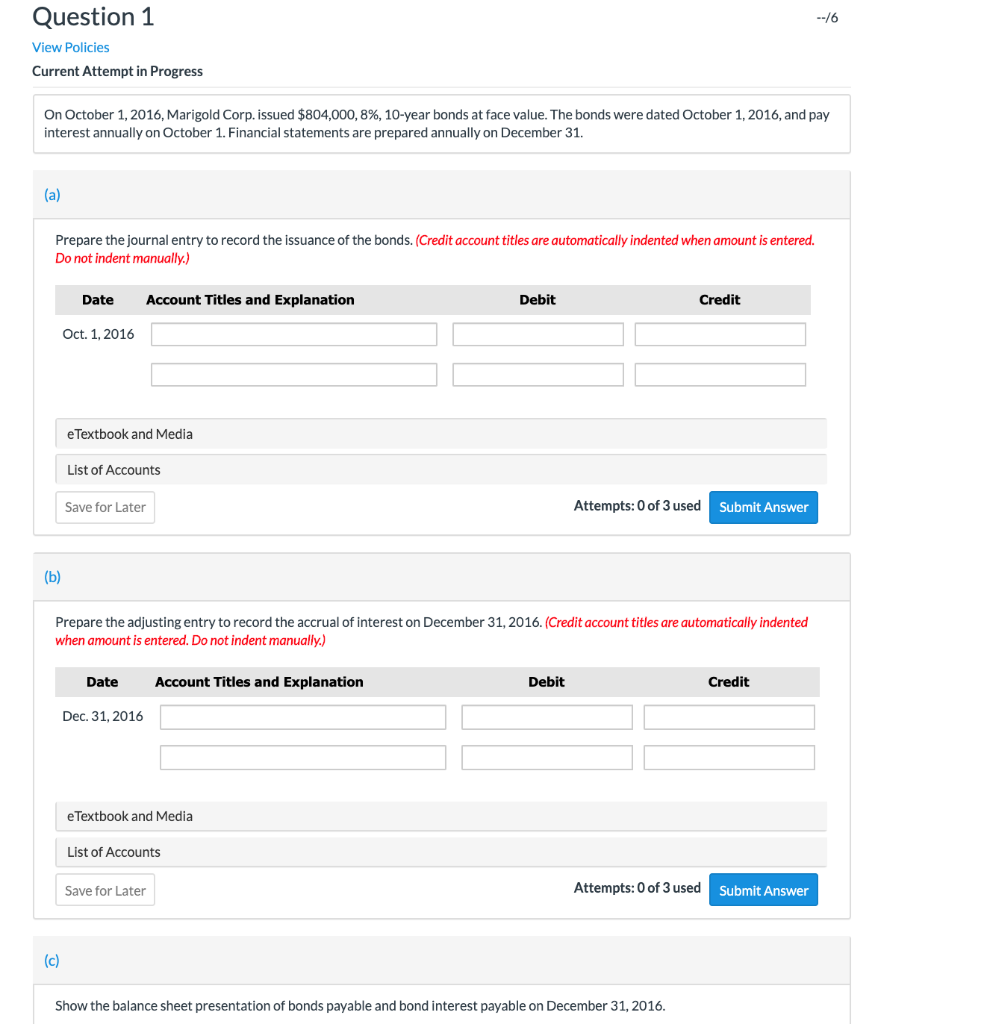Open the List of Accounts for part (b)
984x1024 pixels.
pos(112,851)
